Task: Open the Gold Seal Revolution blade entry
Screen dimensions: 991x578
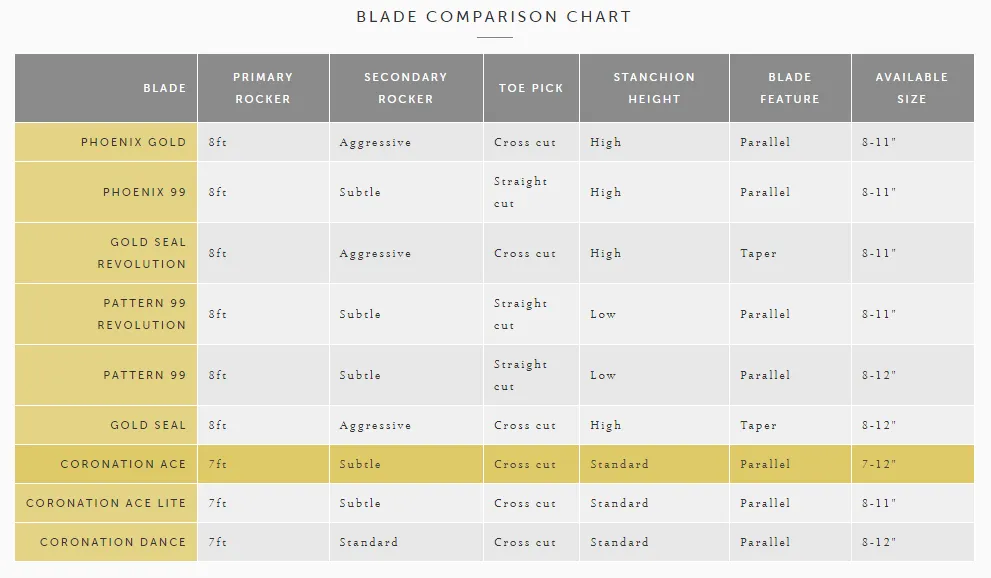Action: 142,253
